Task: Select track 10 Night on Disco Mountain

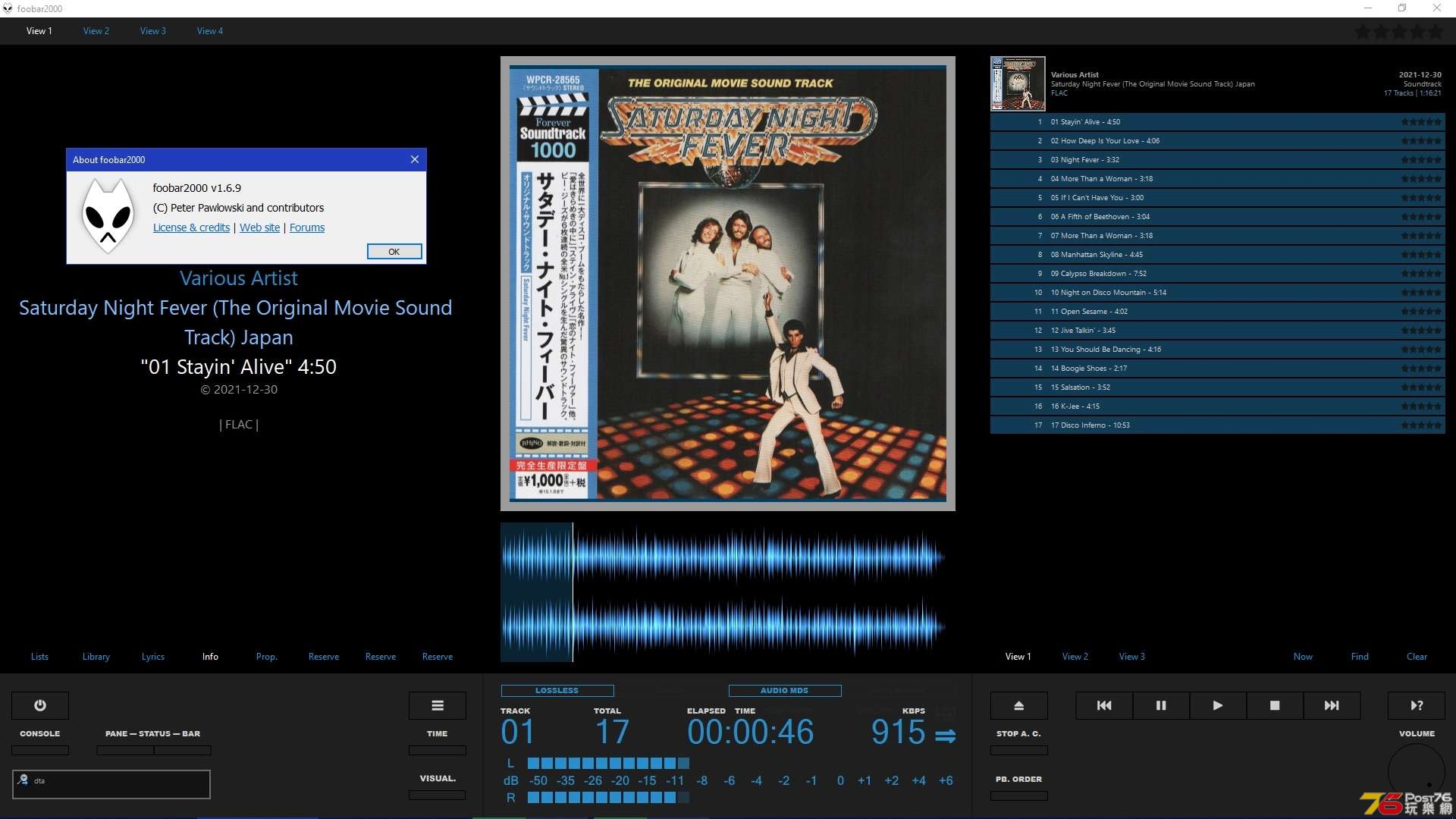Action: click(x=1217, y=292)
